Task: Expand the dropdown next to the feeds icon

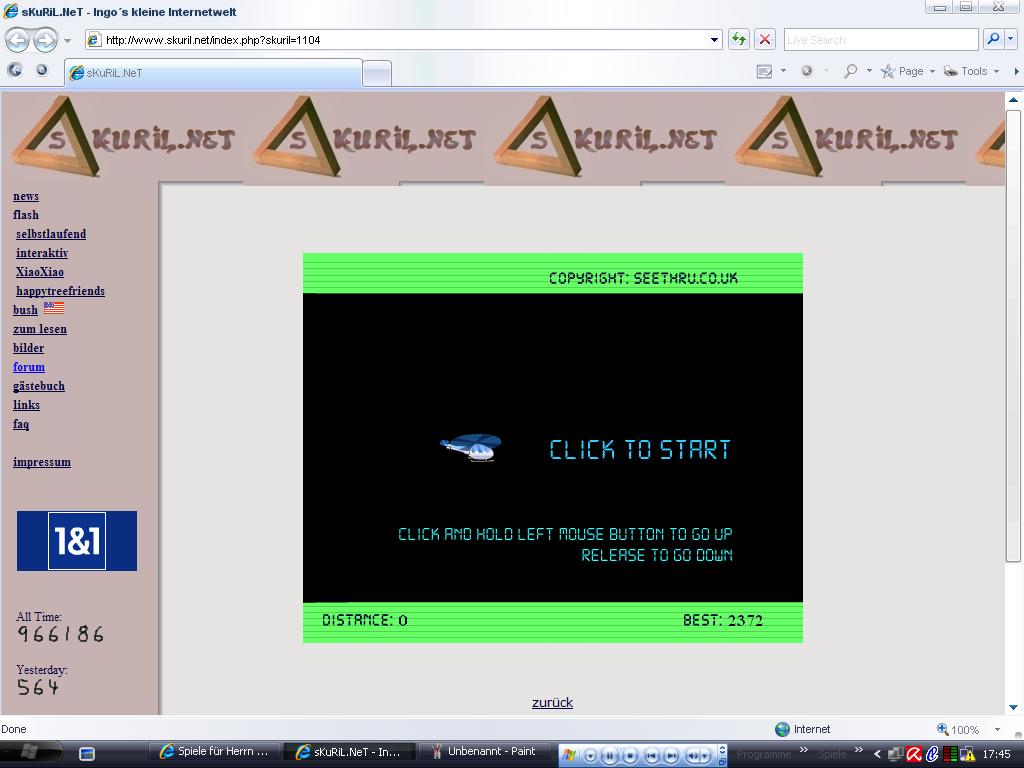Action: 783,71
